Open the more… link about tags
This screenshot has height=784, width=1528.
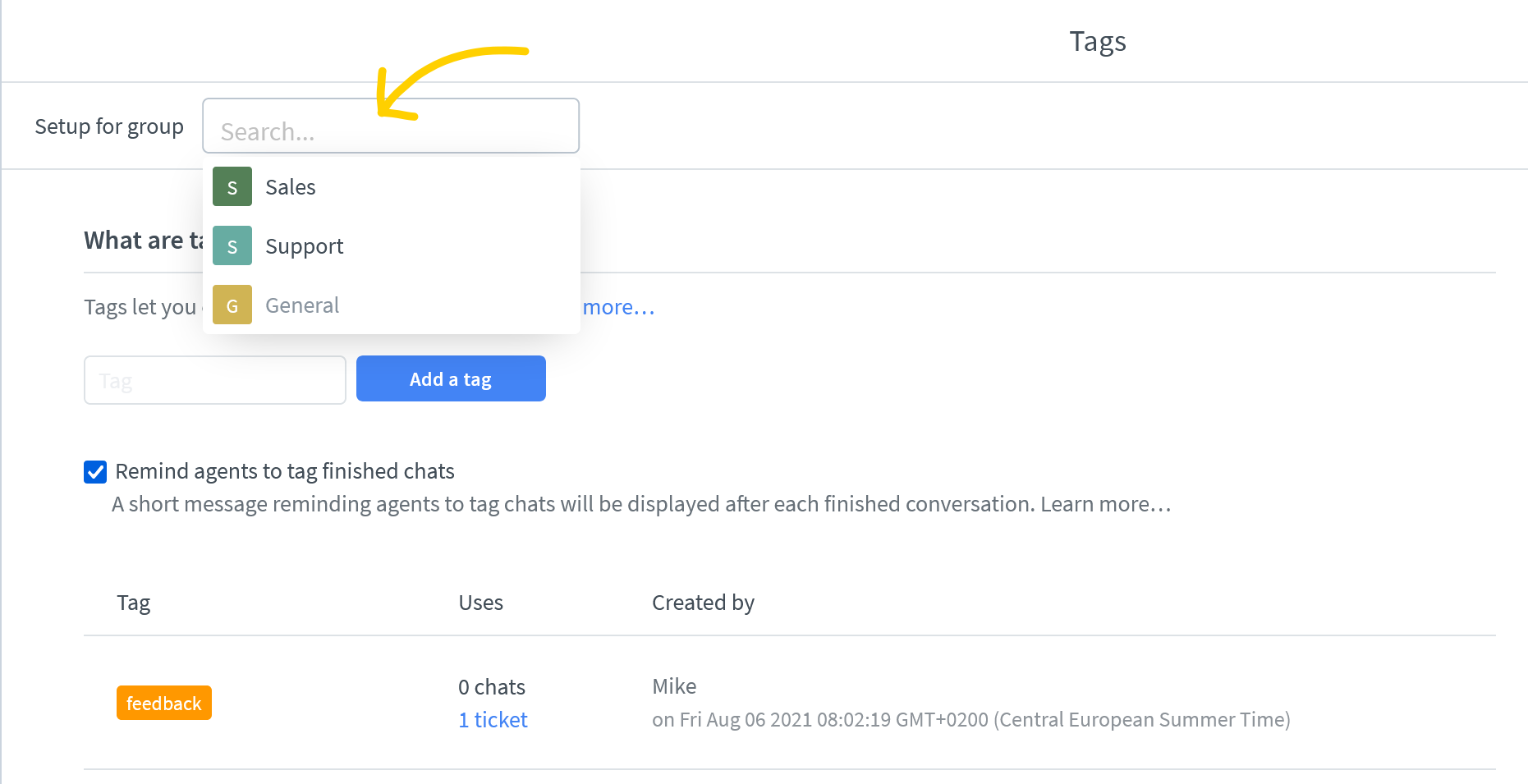pyautogui.click(x=618, y=307)
